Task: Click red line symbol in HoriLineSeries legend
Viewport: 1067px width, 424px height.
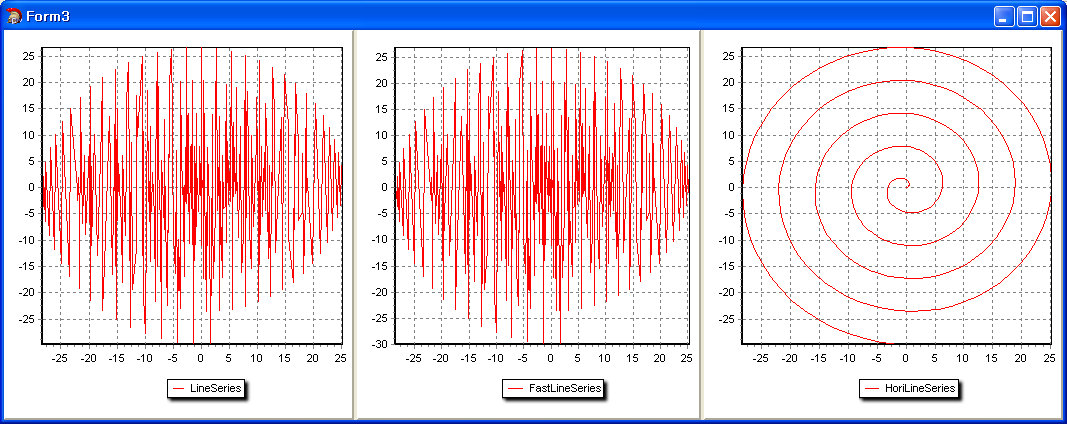Action: 870,388
